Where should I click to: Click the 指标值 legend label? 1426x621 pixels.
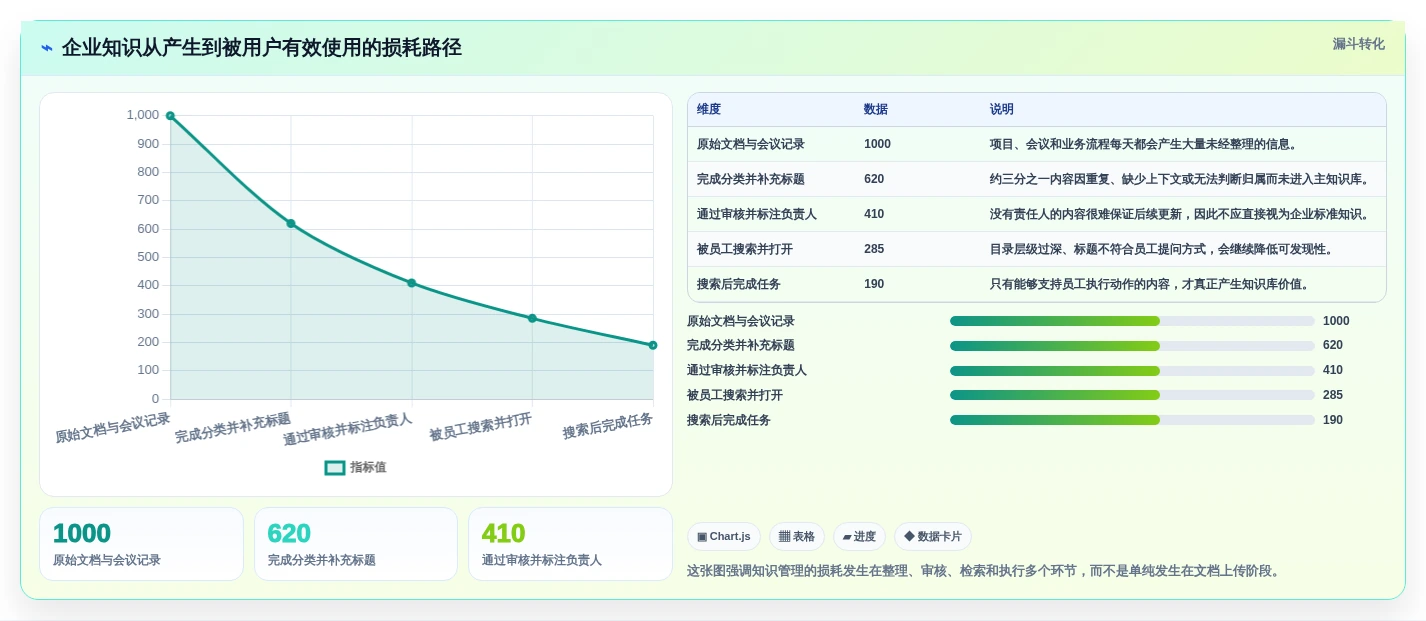click(368, 467)
